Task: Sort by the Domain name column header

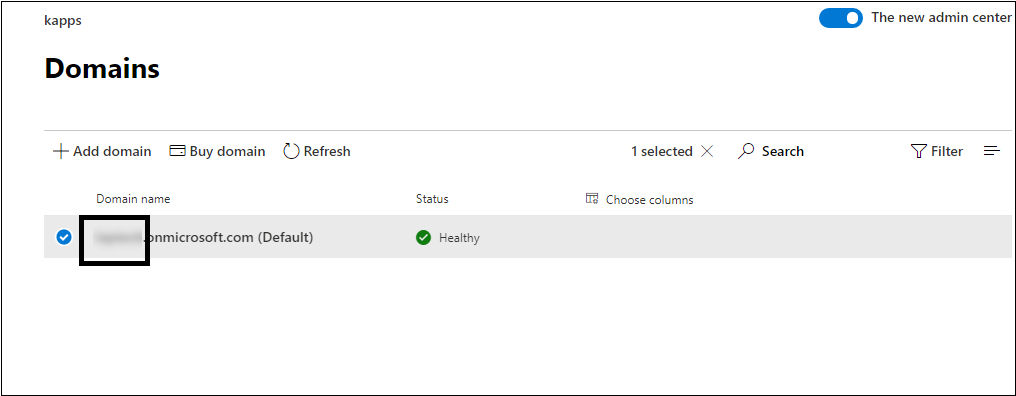Action: pos(133,199)
